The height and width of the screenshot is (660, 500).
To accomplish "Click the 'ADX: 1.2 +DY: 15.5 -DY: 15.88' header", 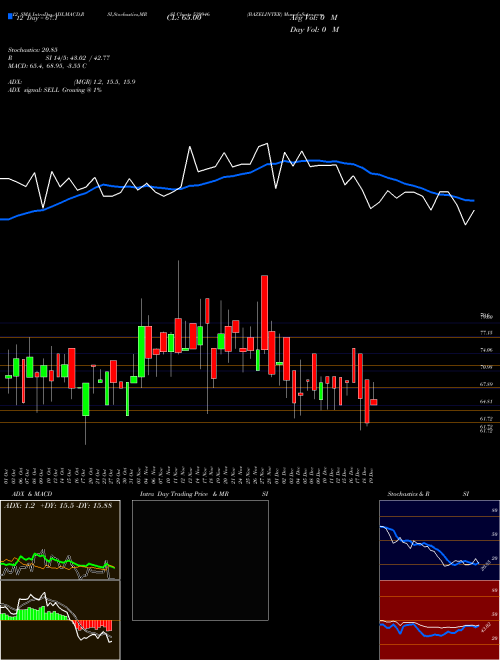I will (x=58, y=505).
